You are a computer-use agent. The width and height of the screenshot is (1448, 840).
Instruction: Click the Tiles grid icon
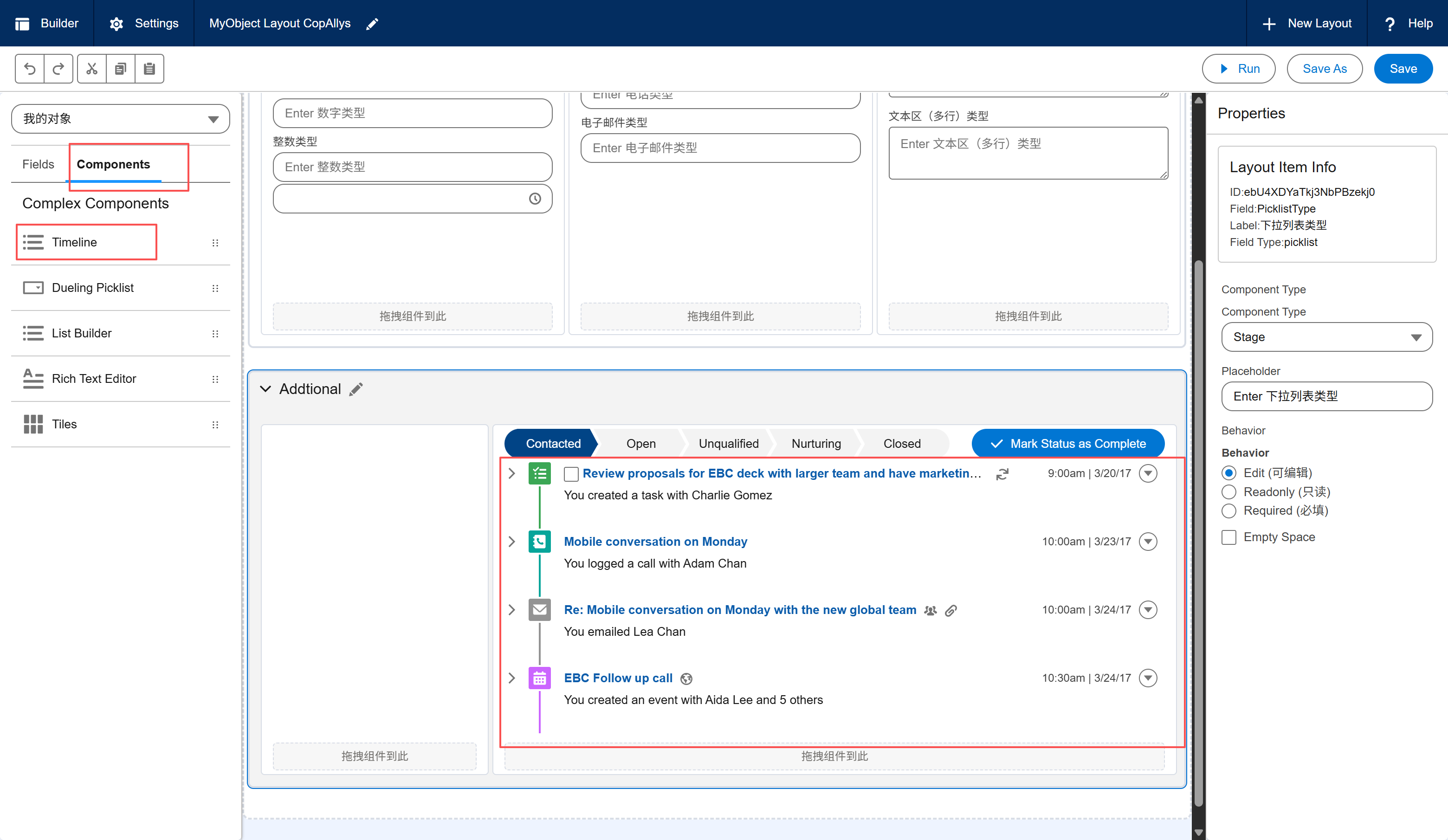pos(33,424)
